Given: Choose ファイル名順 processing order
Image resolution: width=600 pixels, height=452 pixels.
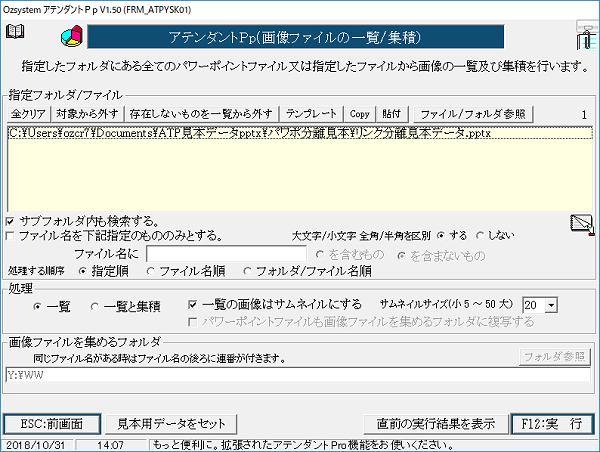Looking at the screenshot, I should 150,271.
